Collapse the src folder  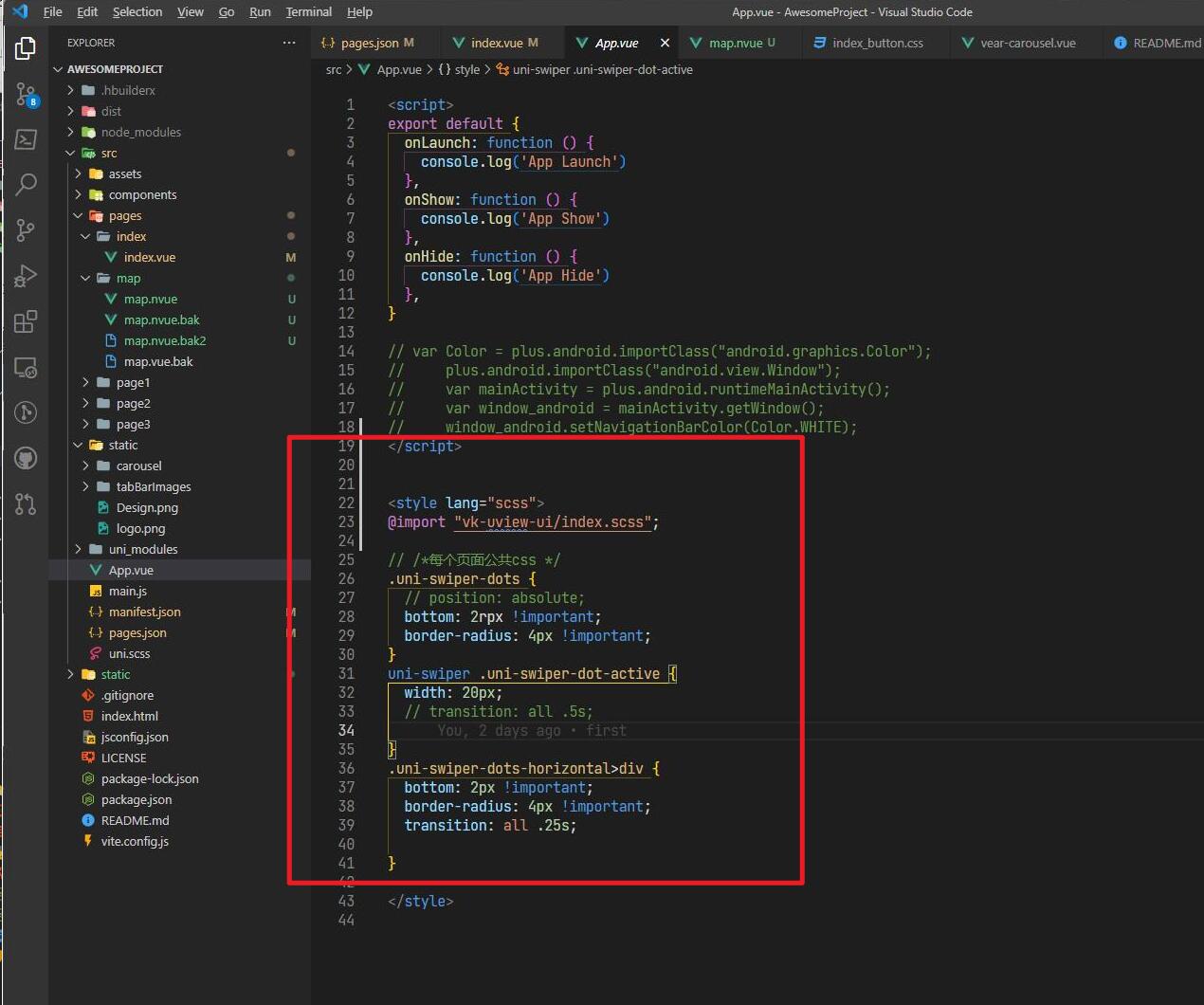(x=109, y=153)
